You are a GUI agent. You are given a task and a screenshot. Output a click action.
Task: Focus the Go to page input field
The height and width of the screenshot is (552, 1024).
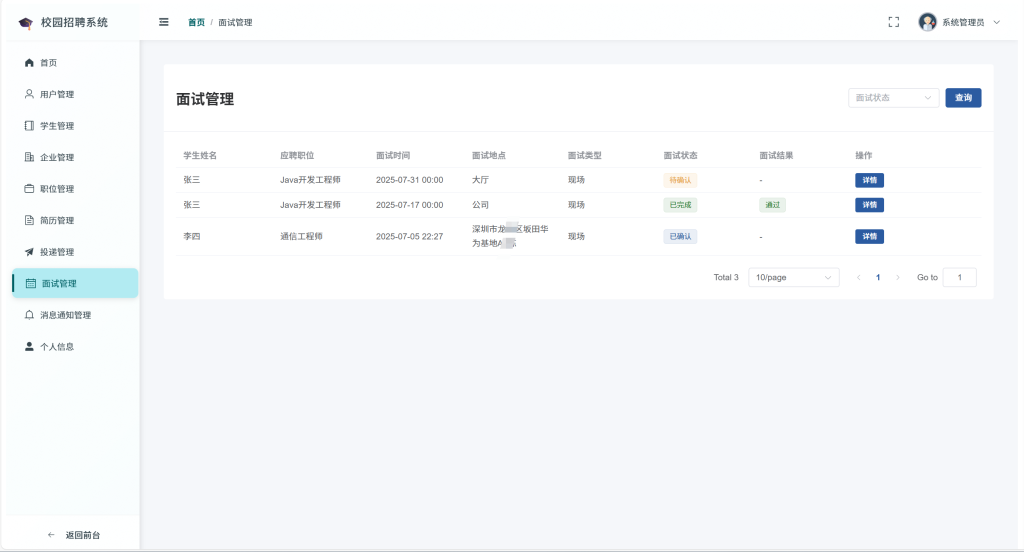(959, 278)
